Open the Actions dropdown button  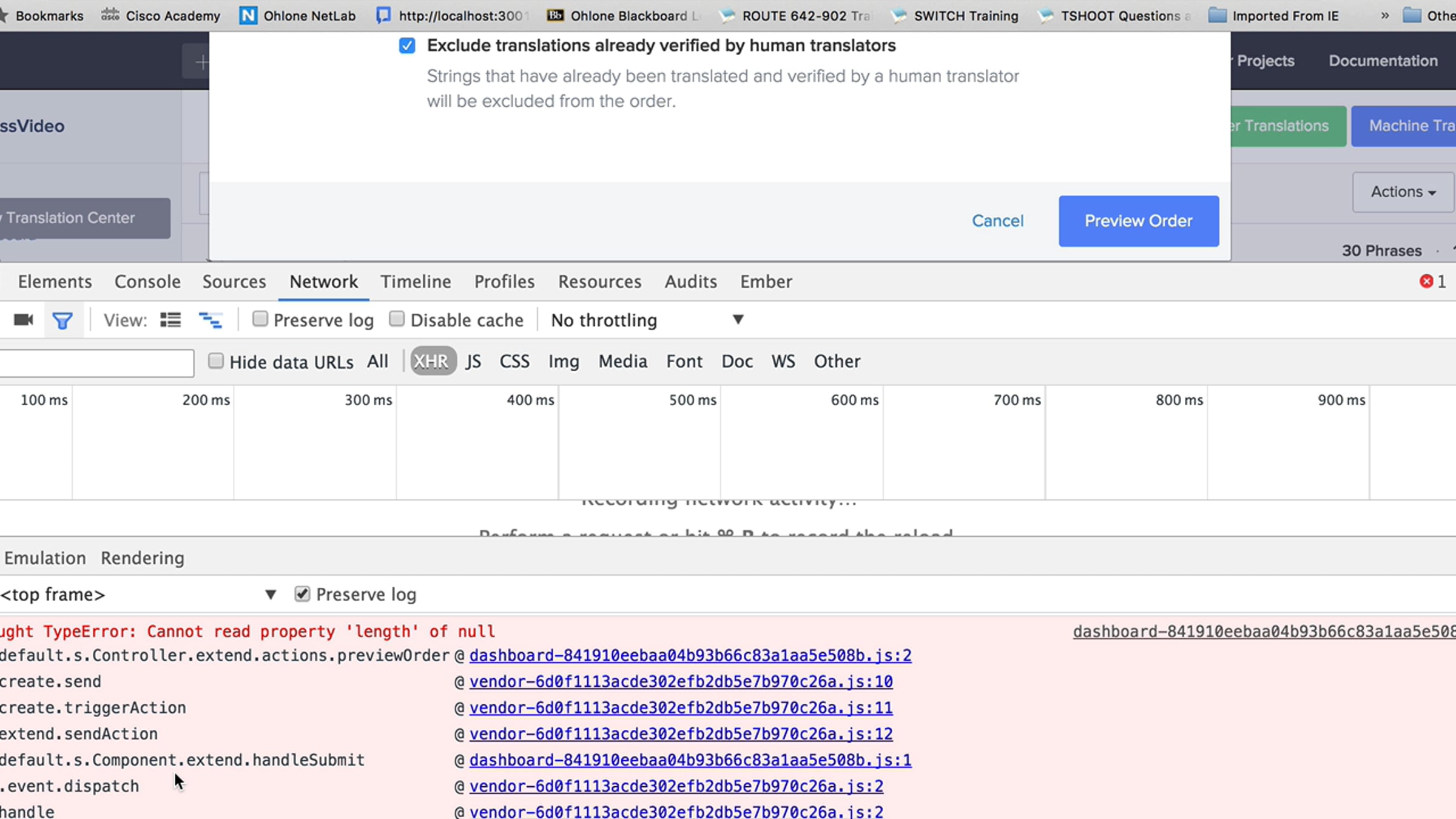point(1403,192)
